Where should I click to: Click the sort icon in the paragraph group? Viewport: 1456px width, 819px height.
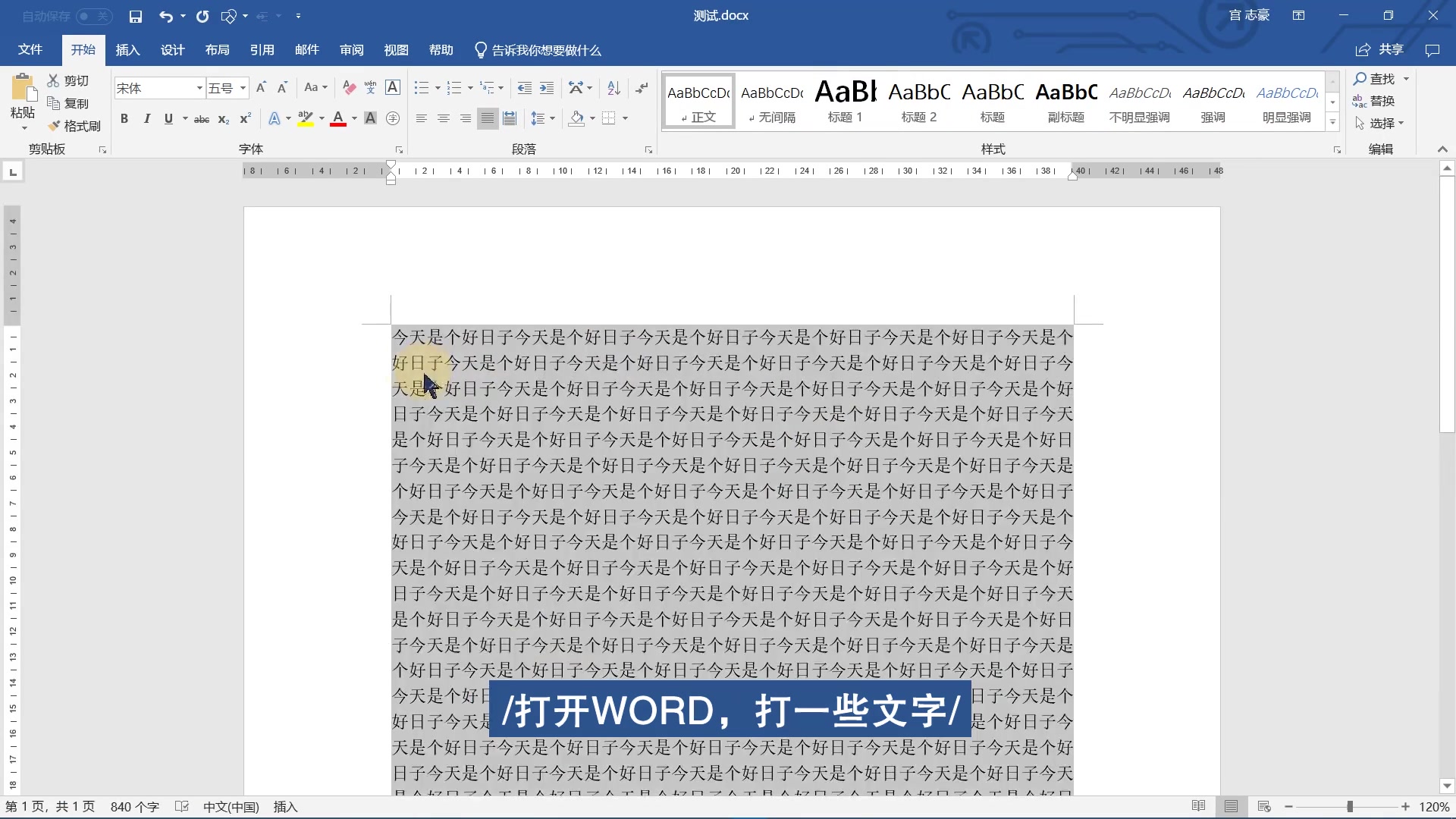(x=614, y=88)
